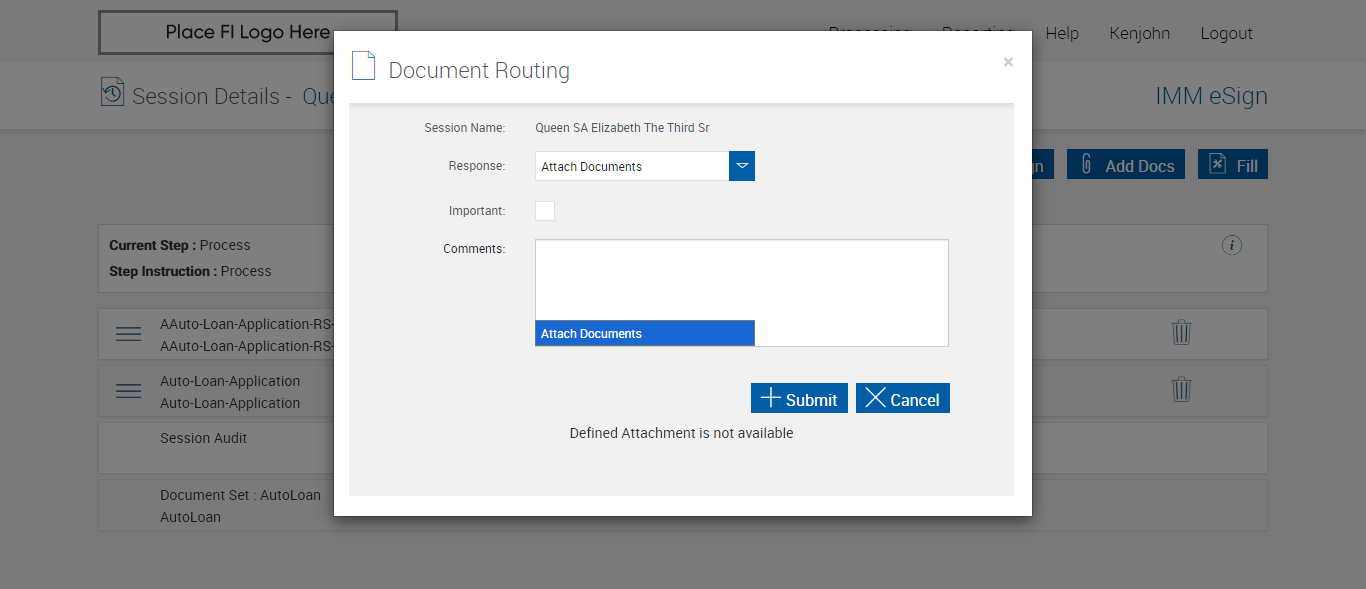Click the drag handle for AAuto-Loan-Application-RS row
1366x589 pixels.
[x=129, y=334]
